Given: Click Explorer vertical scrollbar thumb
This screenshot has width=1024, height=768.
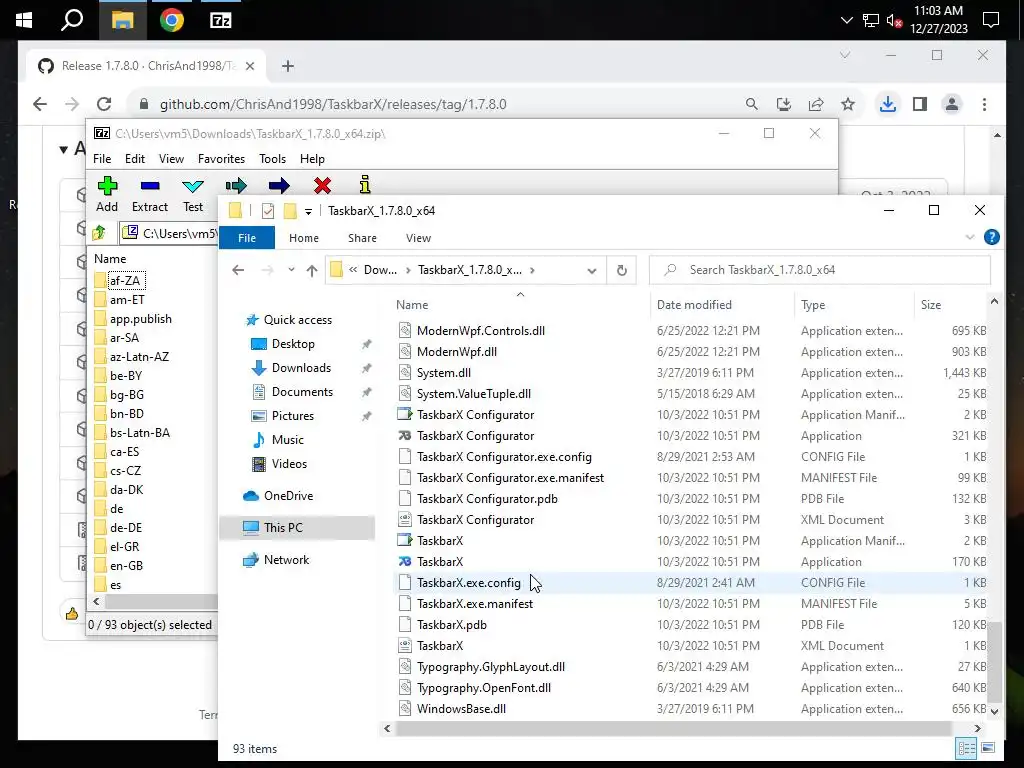Looking at the screenshot, I should coord(994,662).
